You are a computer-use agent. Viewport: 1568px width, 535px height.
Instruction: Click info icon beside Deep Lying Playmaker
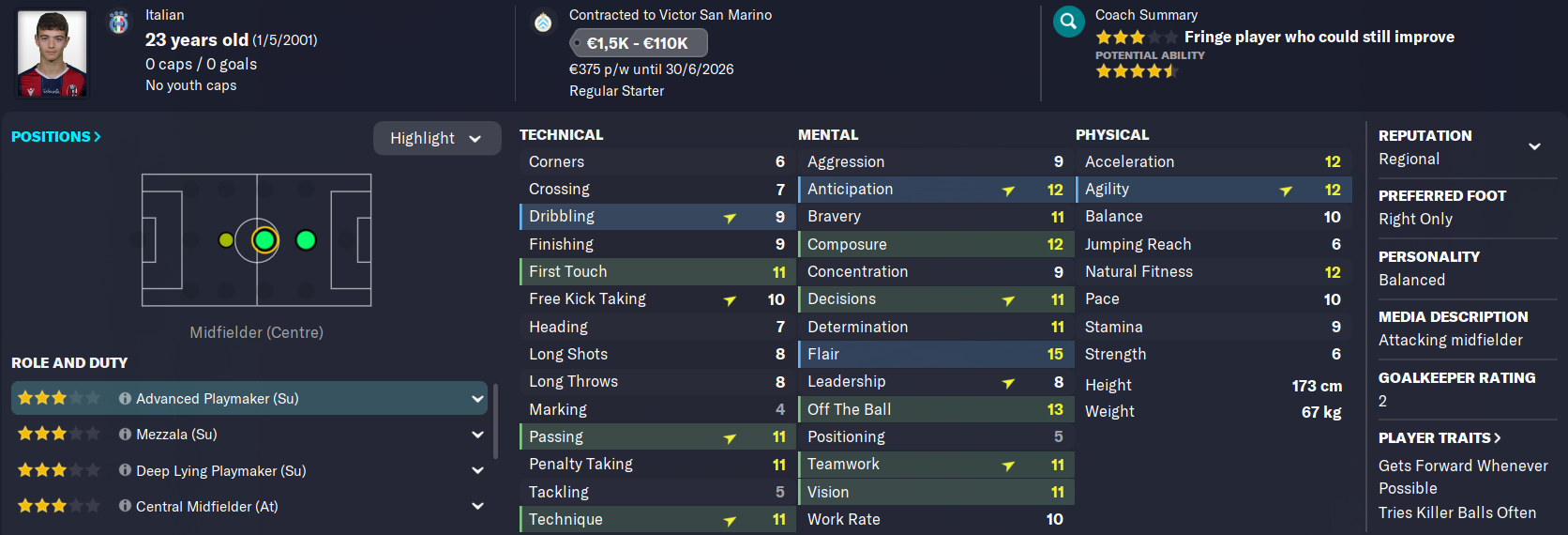(125, 470)
